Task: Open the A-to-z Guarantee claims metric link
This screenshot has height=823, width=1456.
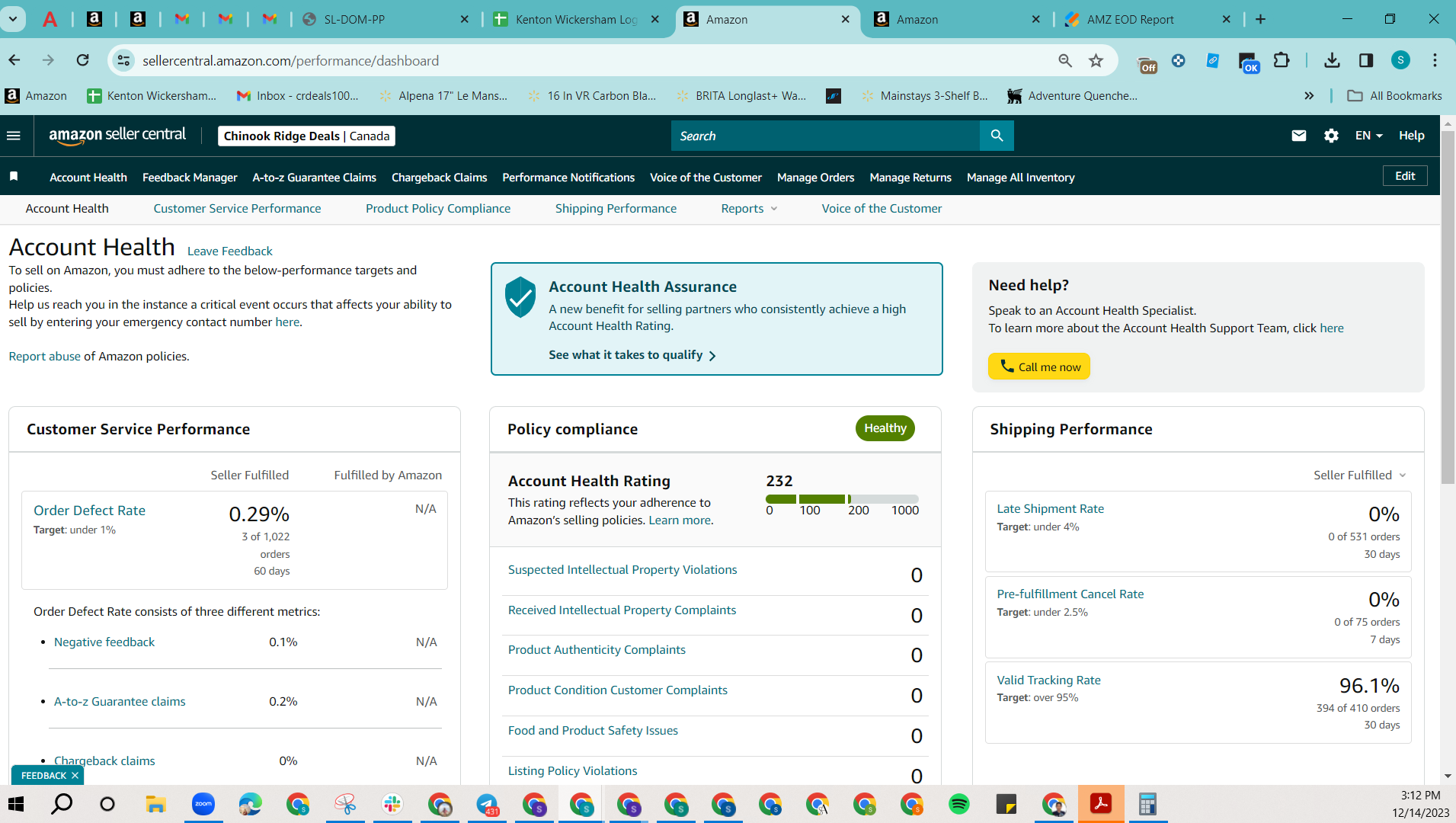Action: [x=120, y=701]
